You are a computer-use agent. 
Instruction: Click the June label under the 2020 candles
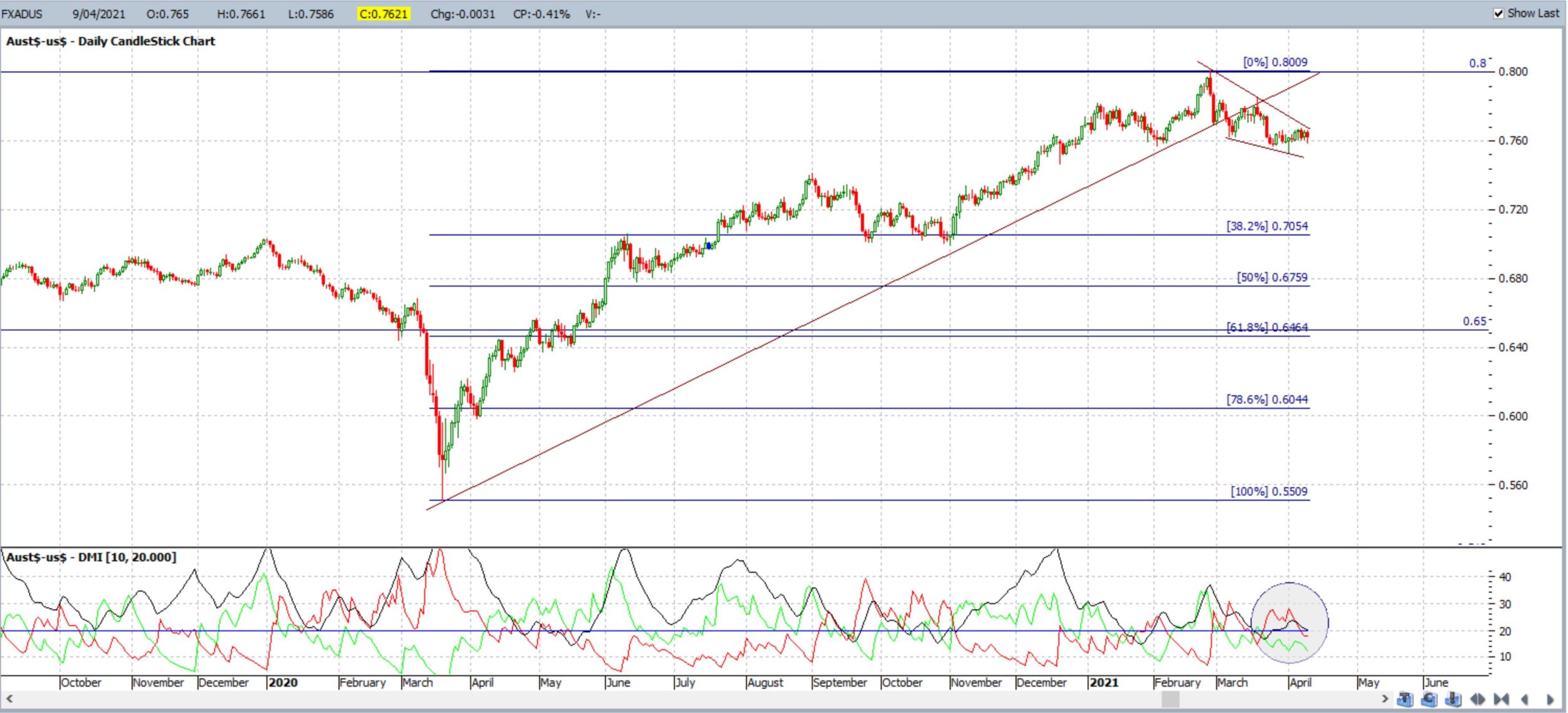618,682
